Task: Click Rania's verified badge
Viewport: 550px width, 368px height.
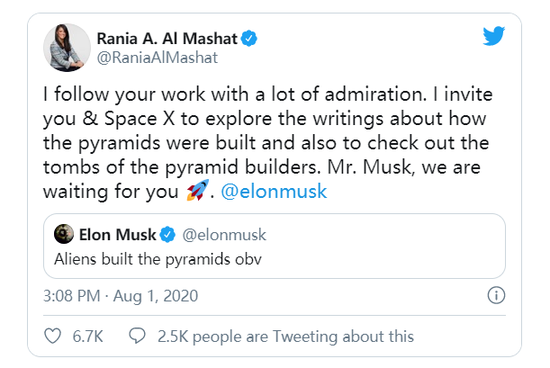Action: pyautogui.click(x=249, y=38)
